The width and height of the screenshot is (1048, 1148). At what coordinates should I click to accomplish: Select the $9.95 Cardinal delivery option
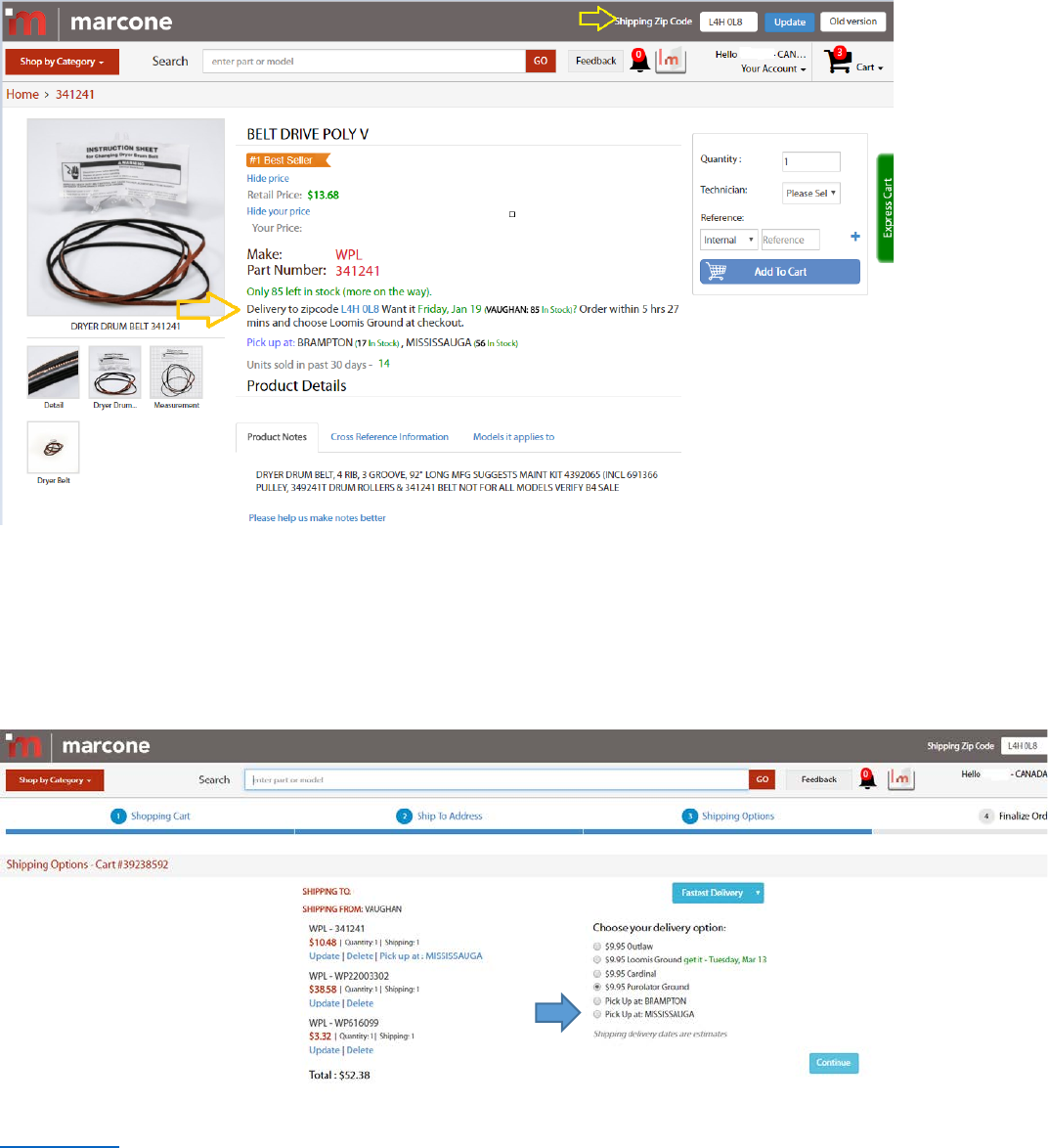pyautogui.click(x=597, y=974)
